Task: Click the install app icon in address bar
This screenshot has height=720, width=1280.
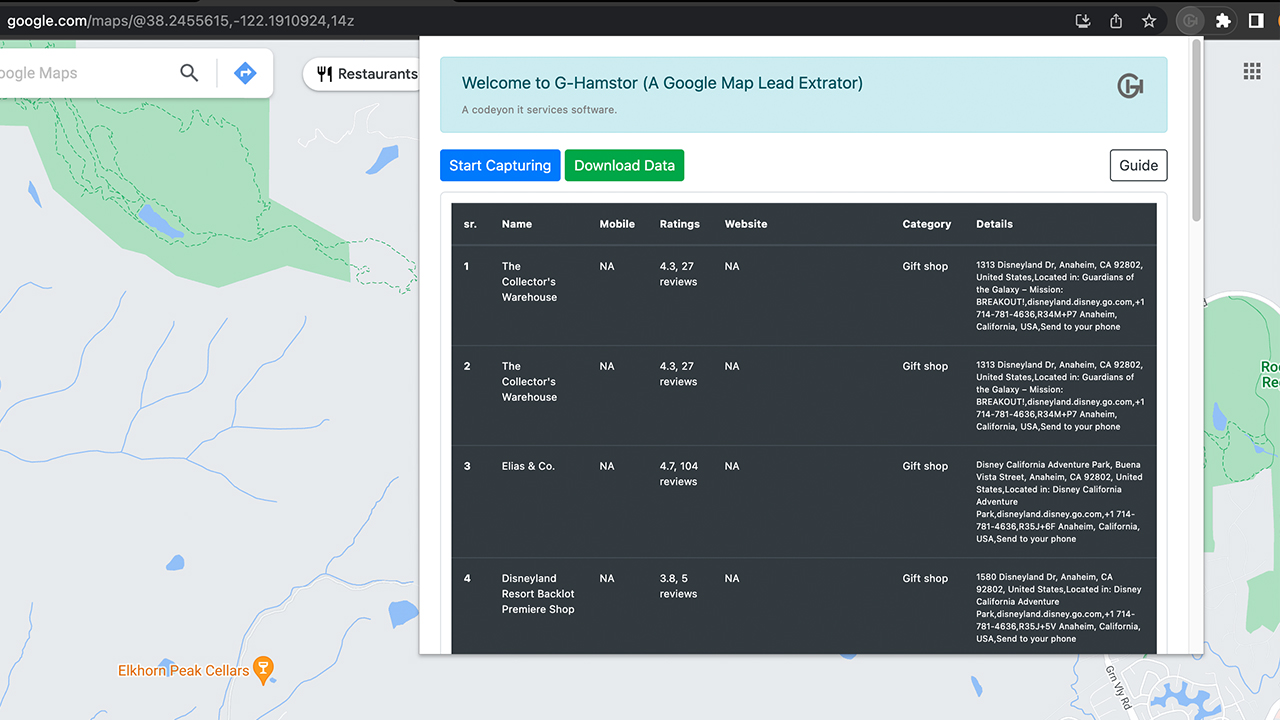Action: click(x=1082, y=21)
